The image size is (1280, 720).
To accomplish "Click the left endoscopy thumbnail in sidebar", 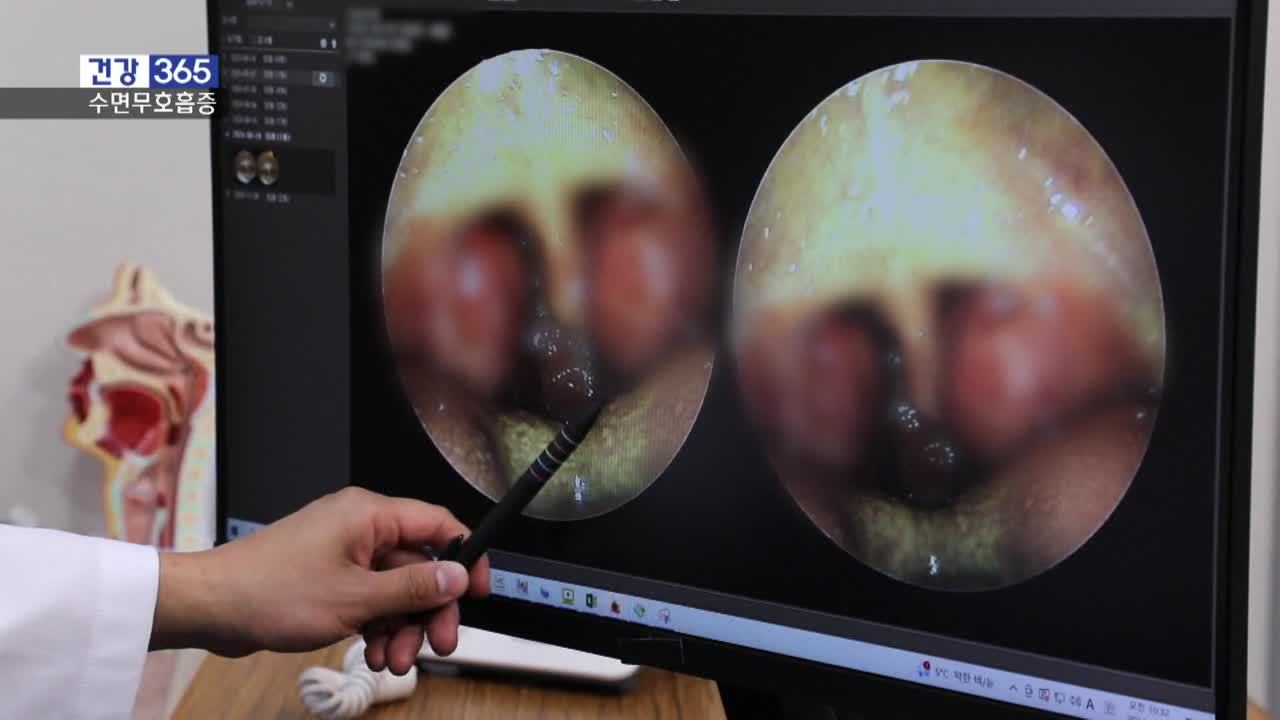I will click(x=245, y=168).
